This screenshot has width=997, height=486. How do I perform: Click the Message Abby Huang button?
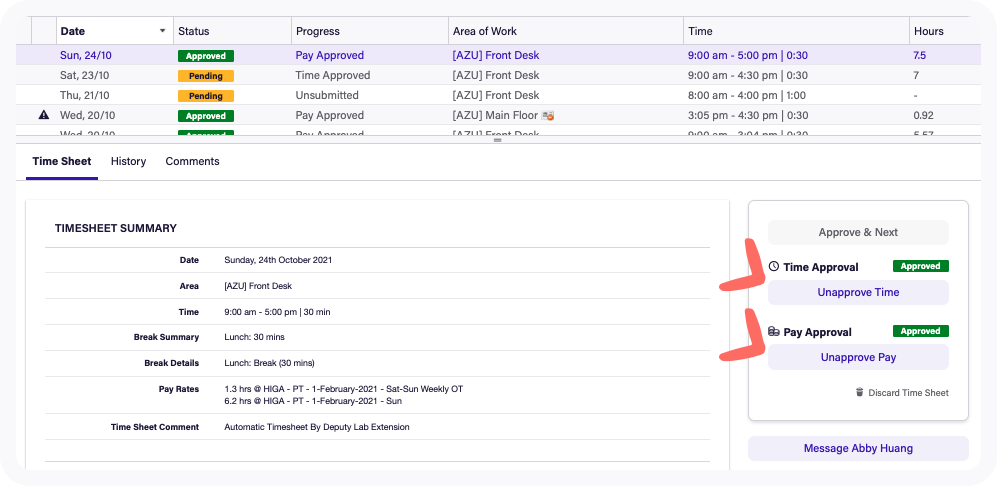coord(858,448)
